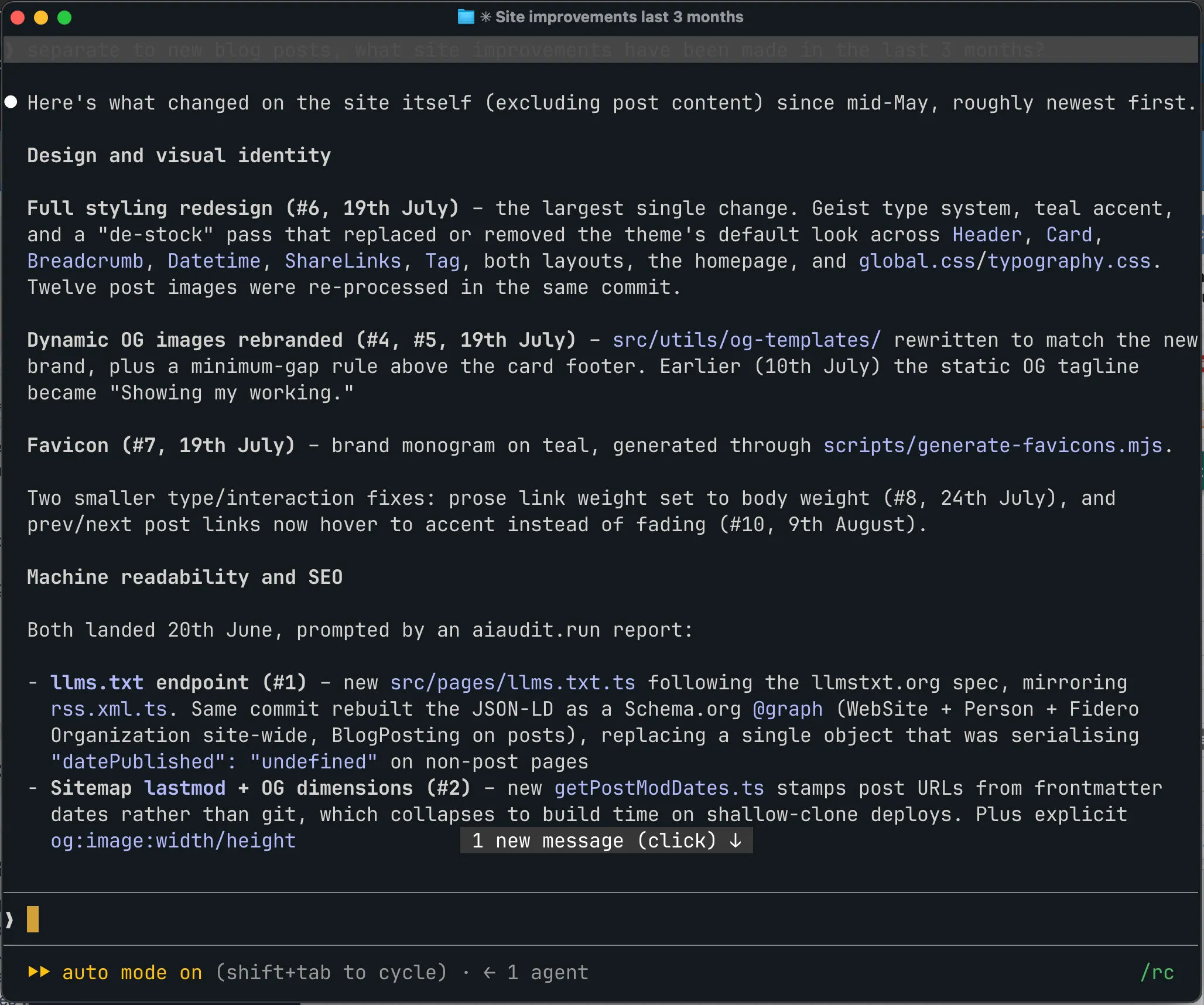Open rss.xml.ts file link
The image size is (1204, 1005).
[109, 709]
